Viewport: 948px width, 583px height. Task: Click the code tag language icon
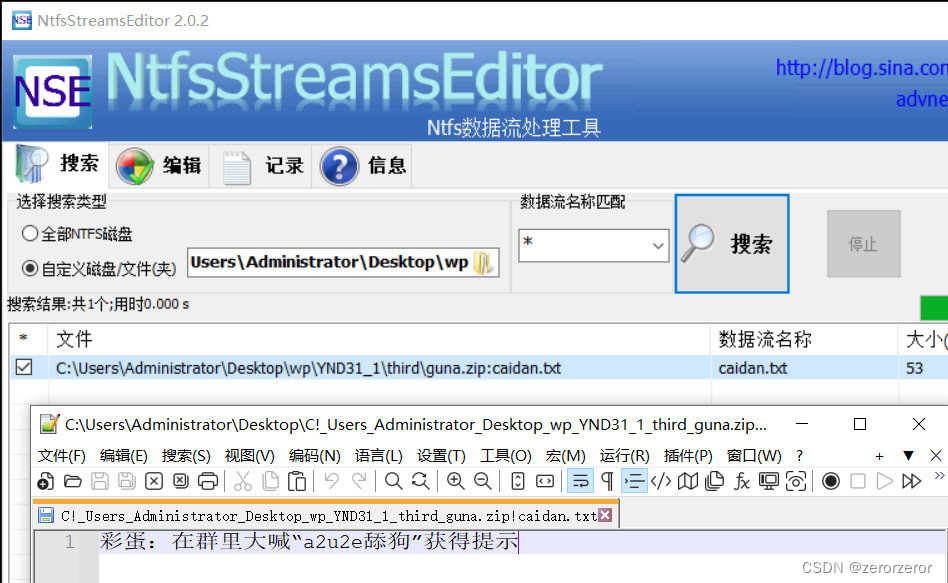(x=661, y=481)
